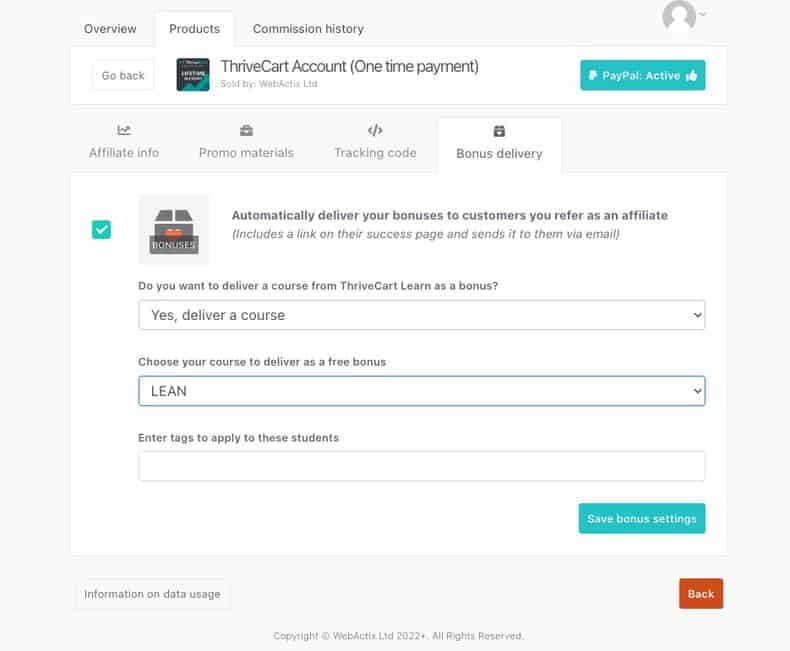Expand the avatar dropdown chevron

click(x=703, y=14)
